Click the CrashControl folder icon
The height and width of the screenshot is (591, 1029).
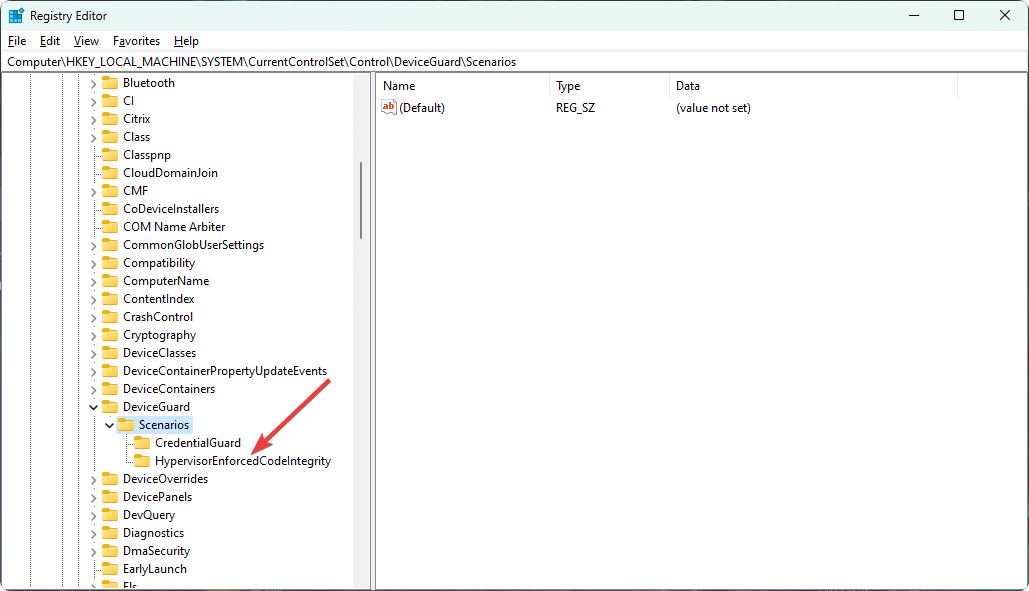click(x=110, y=317)
